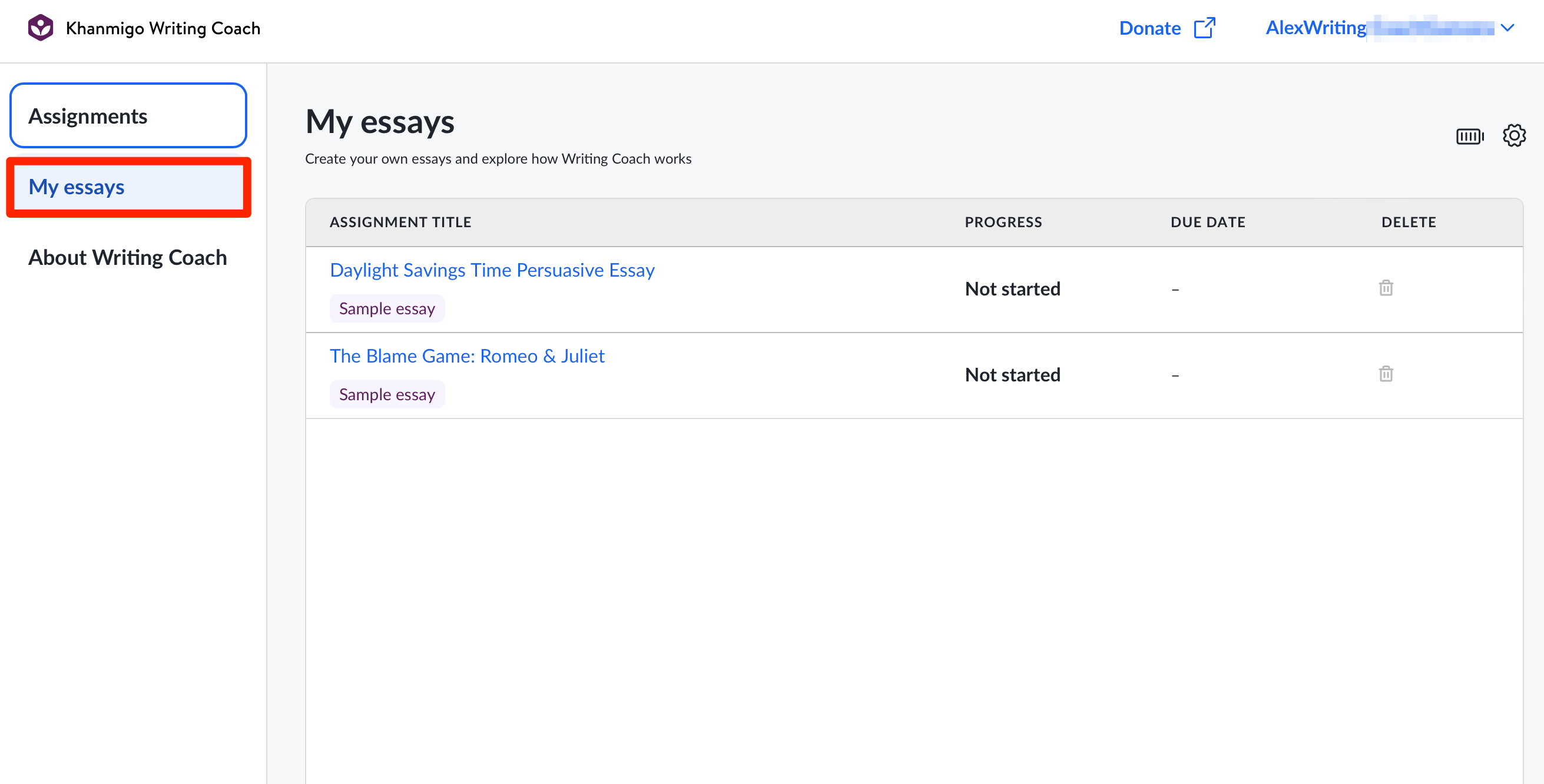This screenshot has height=784, width=1544.
Task: Expand the AlexWriting account dropdown chevron
Action: pos(1507,28)
